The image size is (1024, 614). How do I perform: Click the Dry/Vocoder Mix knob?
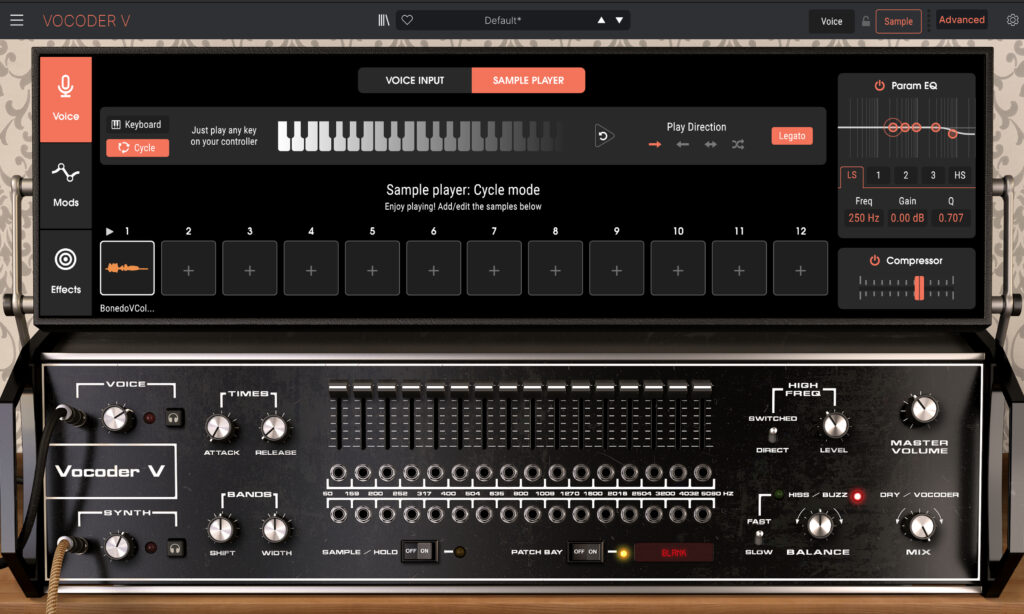click(x=921, y=526)
